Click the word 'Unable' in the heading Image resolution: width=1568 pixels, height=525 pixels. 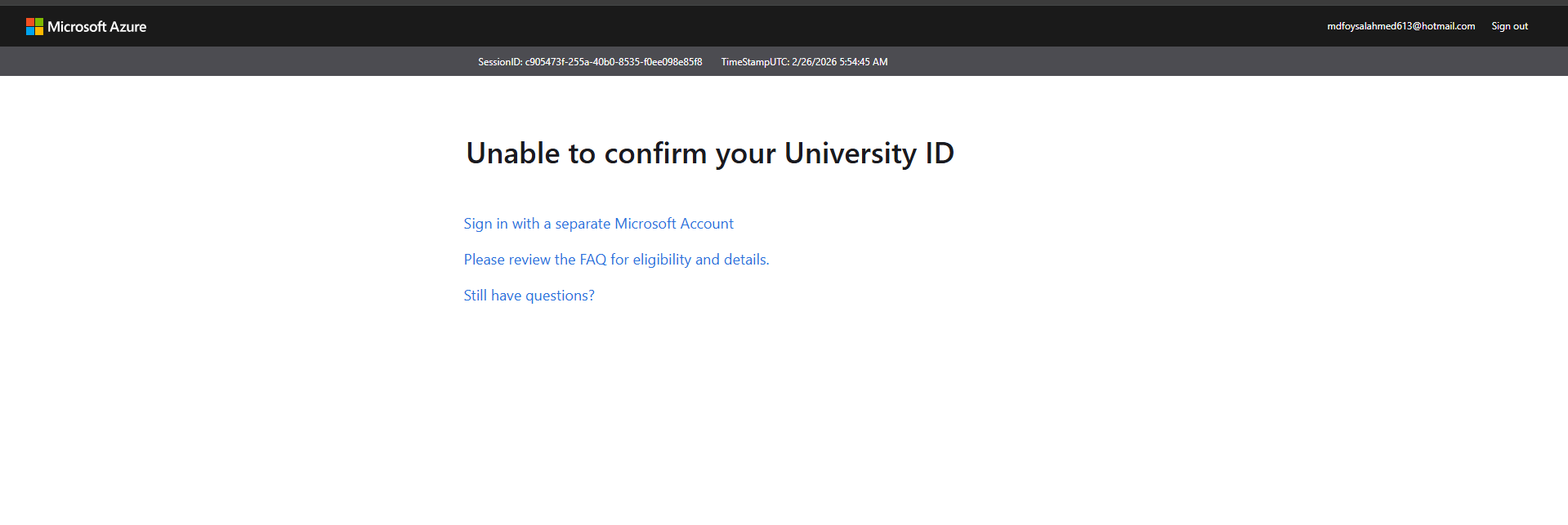[513, 153]
